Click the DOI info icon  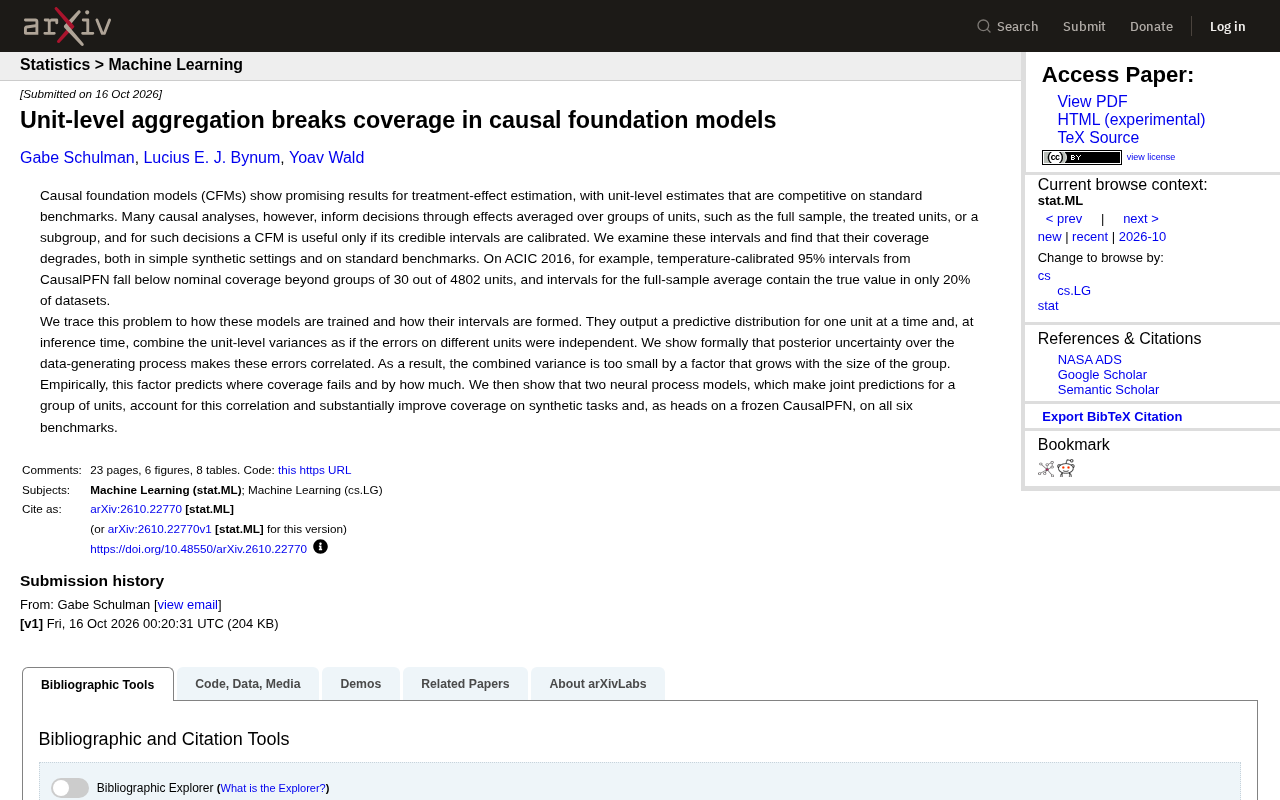click(x=320, y=547)
